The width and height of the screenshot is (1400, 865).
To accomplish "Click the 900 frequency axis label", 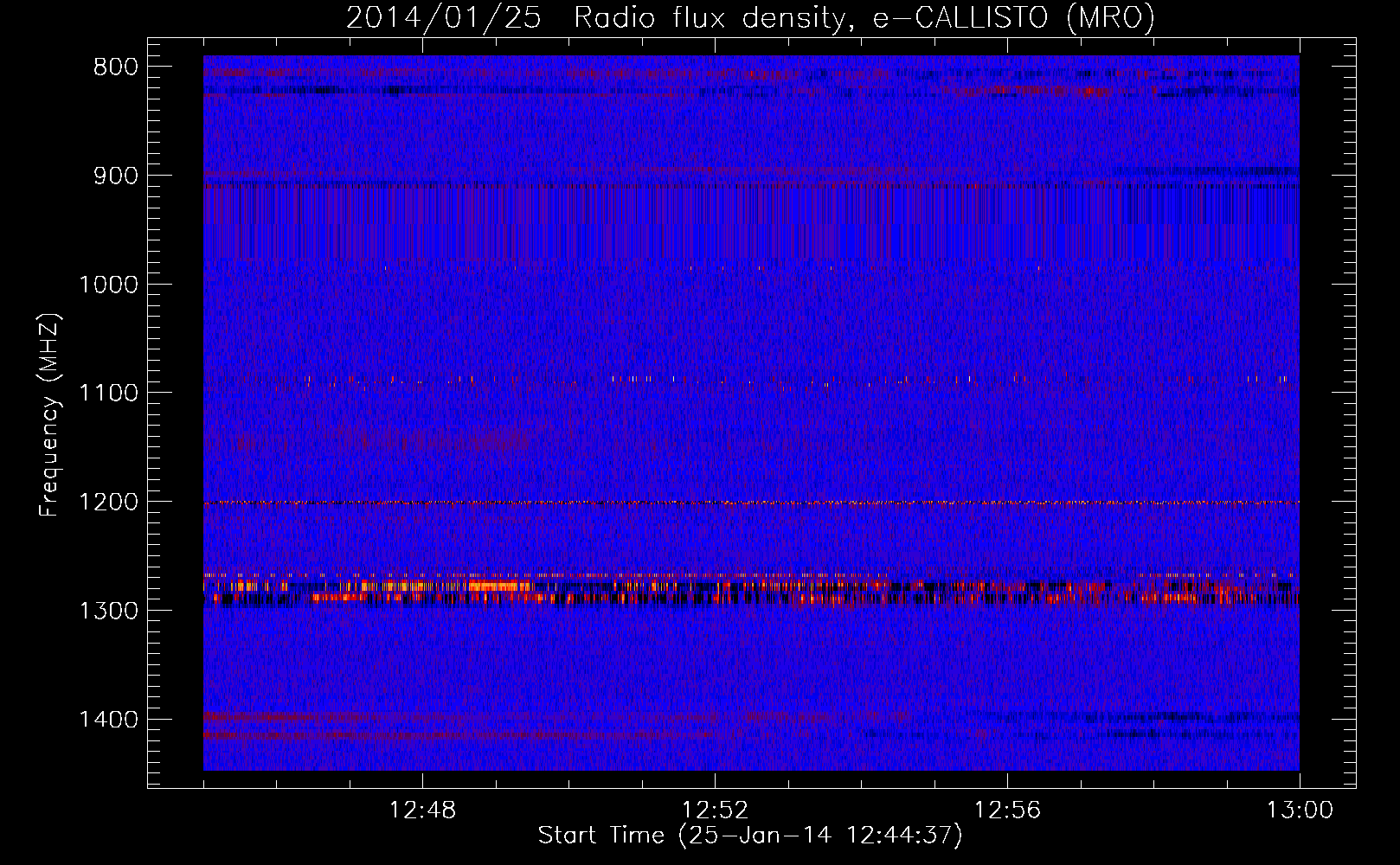I will 116,176.
